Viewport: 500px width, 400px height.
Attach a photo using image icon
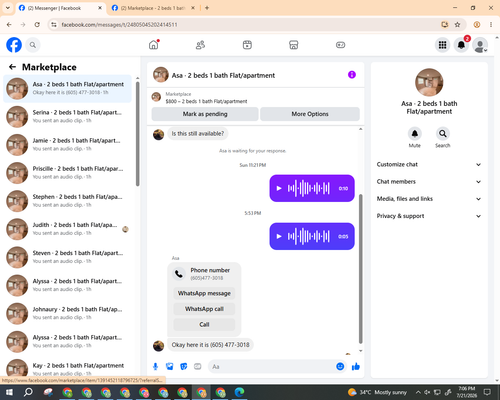coord(170,367)
